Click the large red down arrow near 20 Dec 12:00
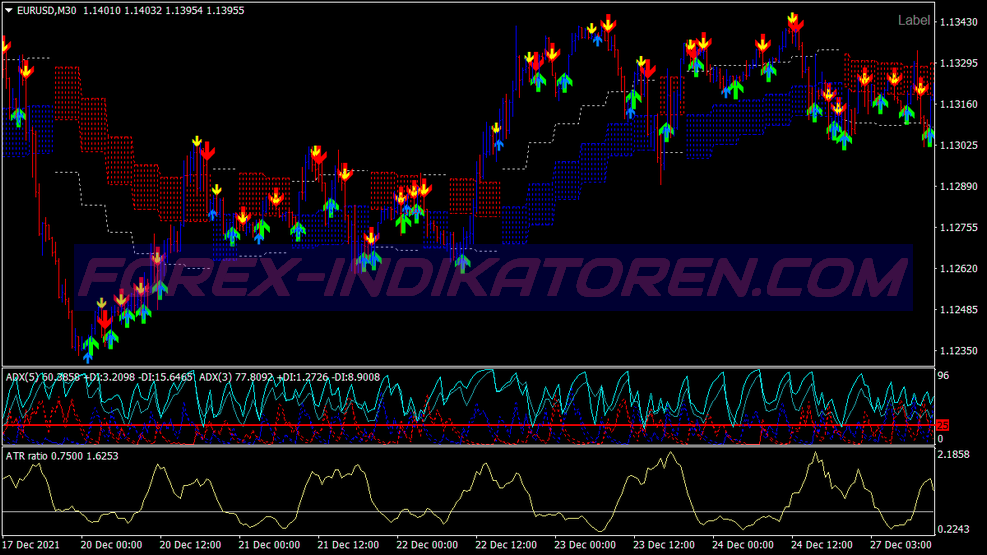Viewport: 987px width, 555px height. point(207,151)
